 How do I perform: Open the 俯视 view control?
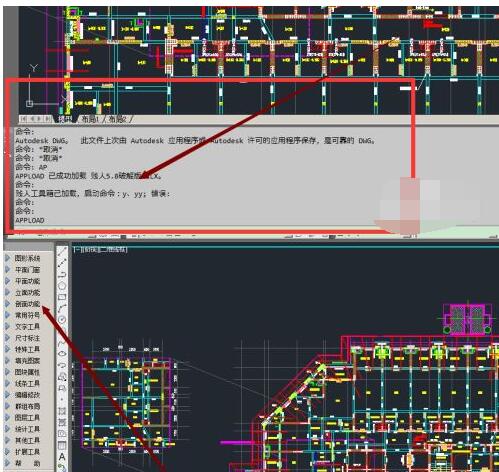coord(89,250)
